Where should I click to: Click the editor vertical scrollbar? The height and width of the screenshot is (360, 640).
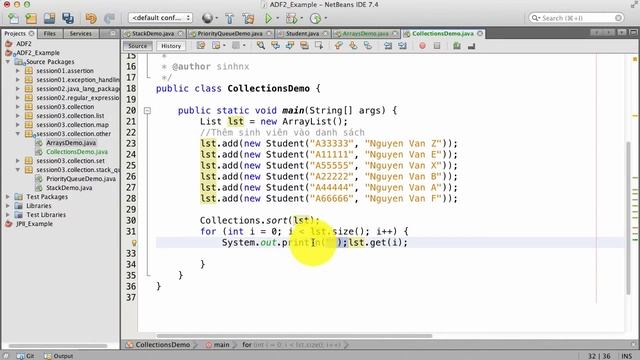tap(628, 217)
